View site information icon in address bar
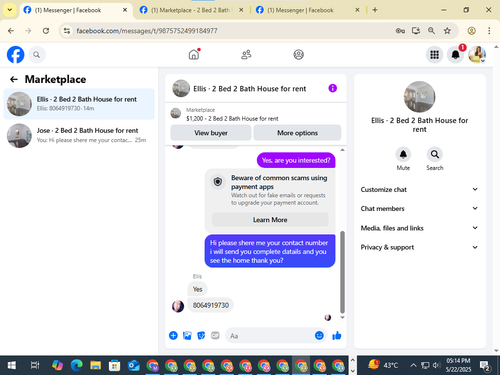 click(x=67, y=31)
